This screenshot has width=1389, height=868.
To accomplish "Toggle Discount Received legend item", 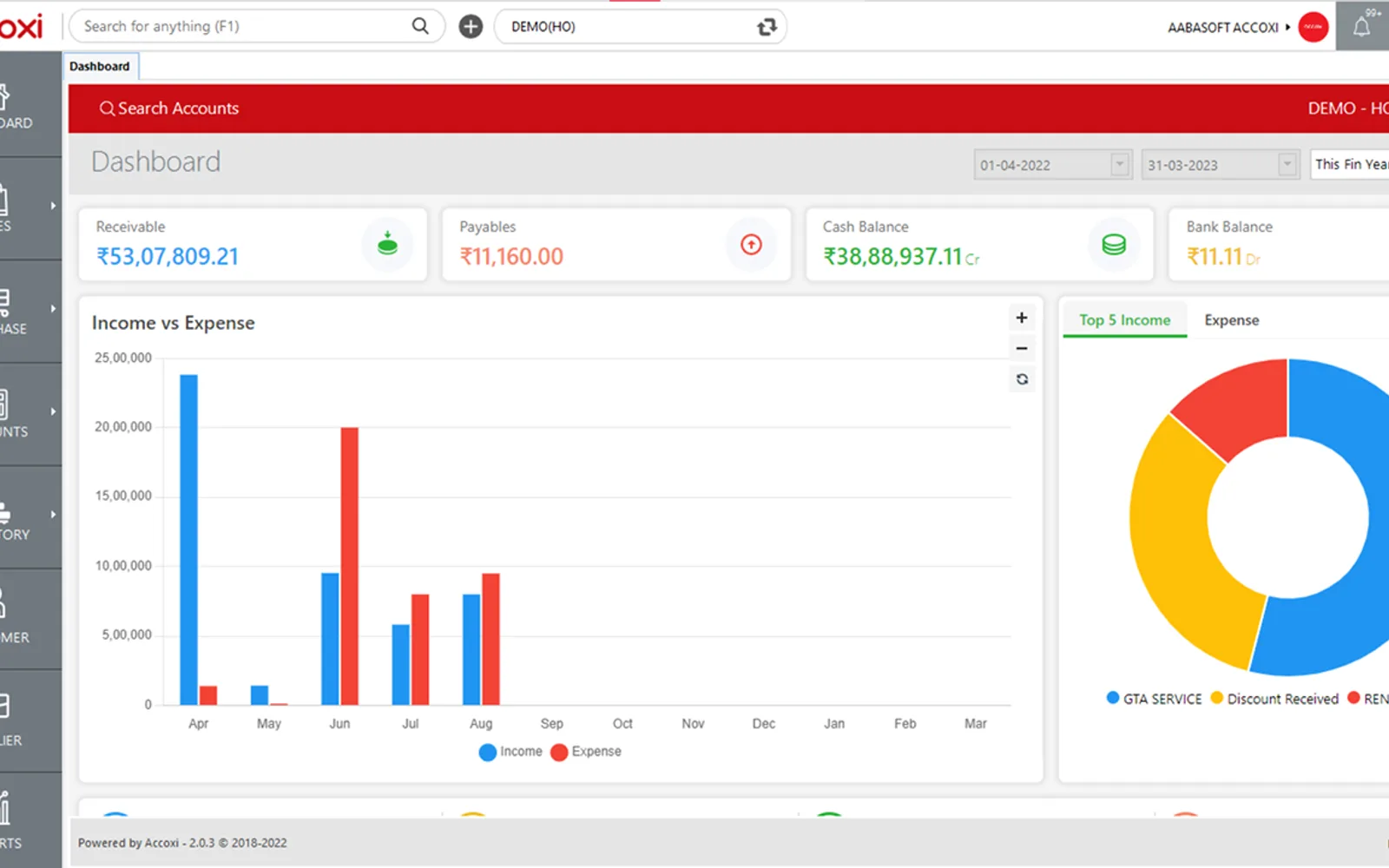I will pos(1274,699).
